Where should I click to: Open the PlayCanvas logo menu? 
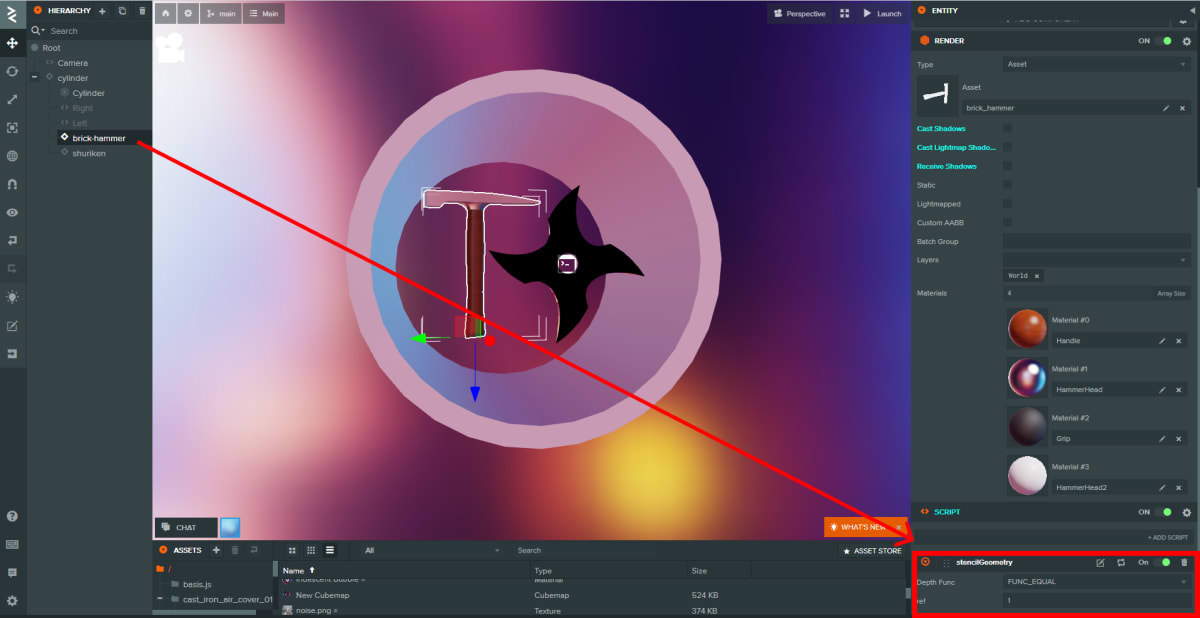click(x=12, y=13)
